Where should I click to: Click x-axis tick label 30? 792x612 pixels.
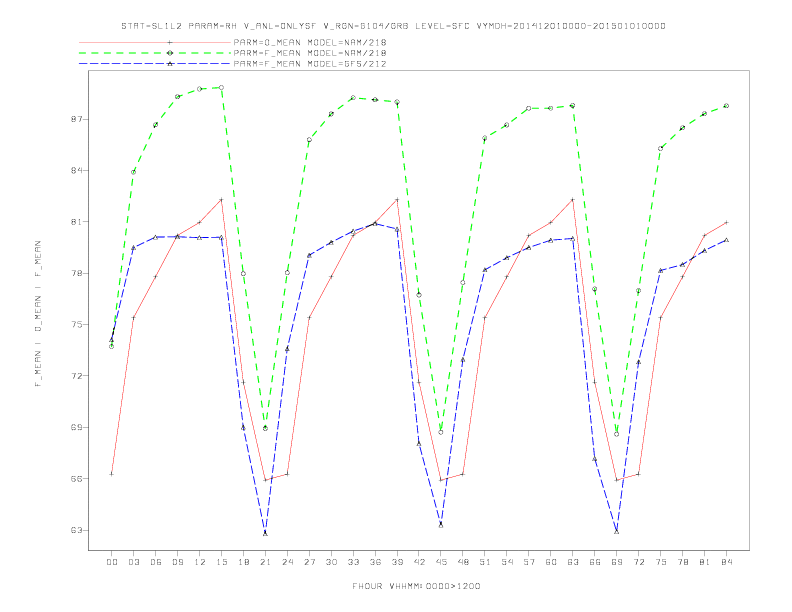pyautogui.click(x=331, y=562)
